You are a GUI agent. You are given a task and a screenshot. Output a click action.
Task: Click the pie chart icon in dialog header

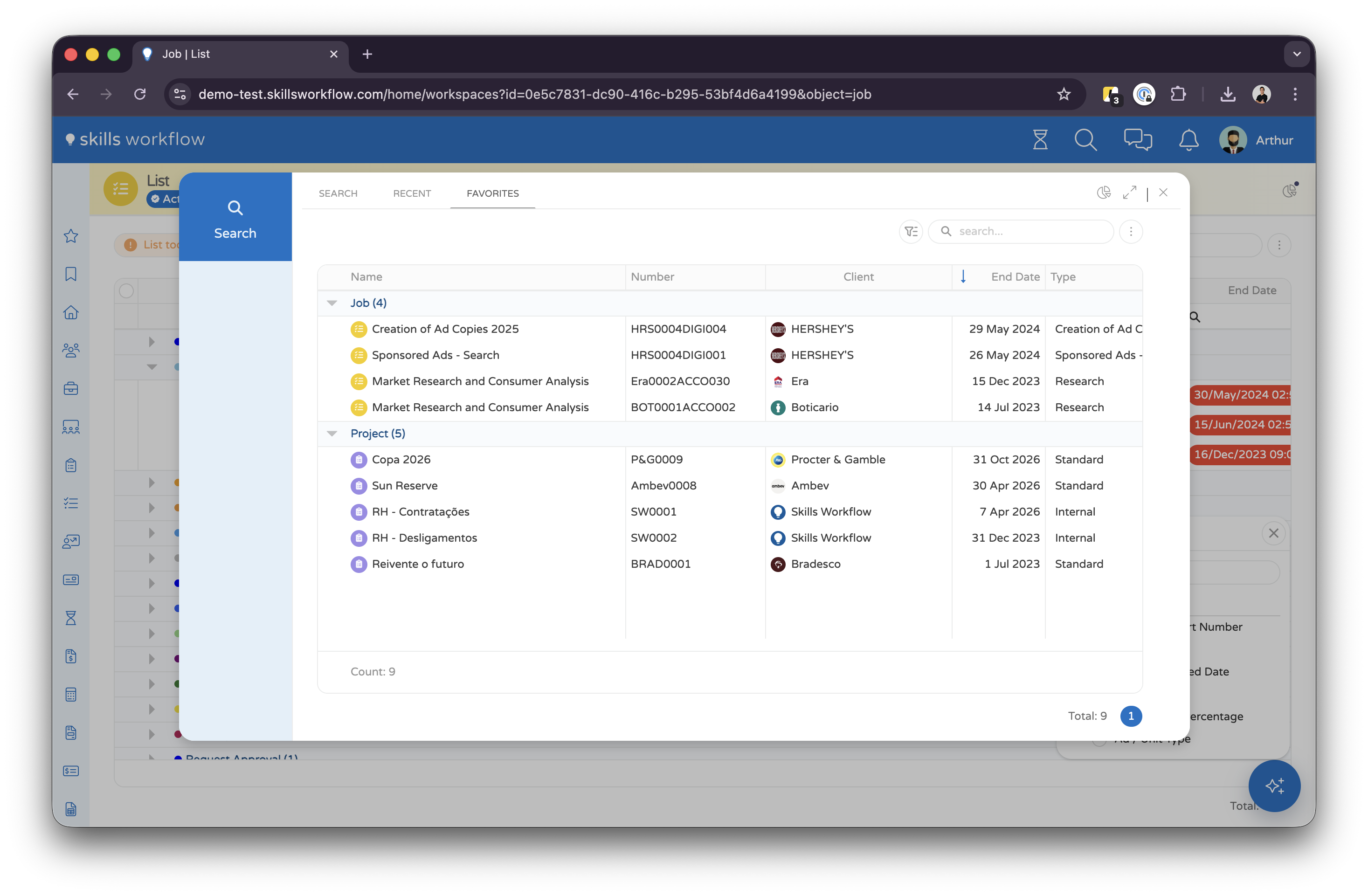(x=1104, y=193)
